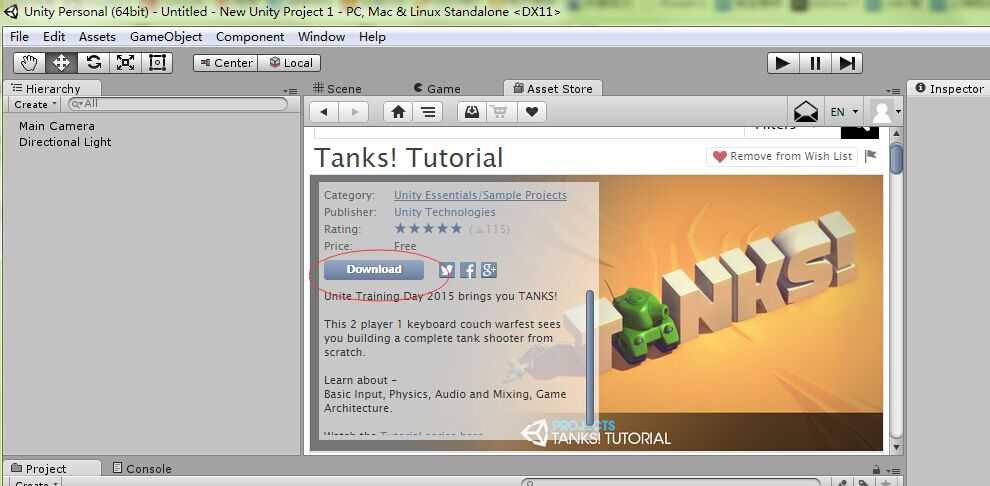Open user account dropdown
This screenshot has width=990, height=486.
885,112
